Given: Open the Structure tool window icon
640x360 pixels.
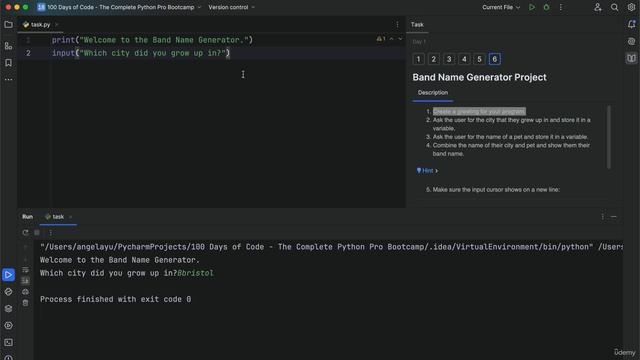Looking at the screenshot, I should (x=8, y=46).
